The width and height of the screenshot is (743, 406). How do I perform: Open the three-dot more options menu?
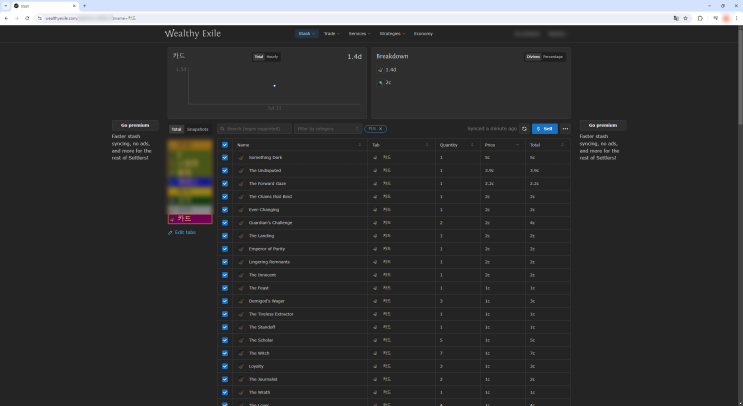(565, 129)
